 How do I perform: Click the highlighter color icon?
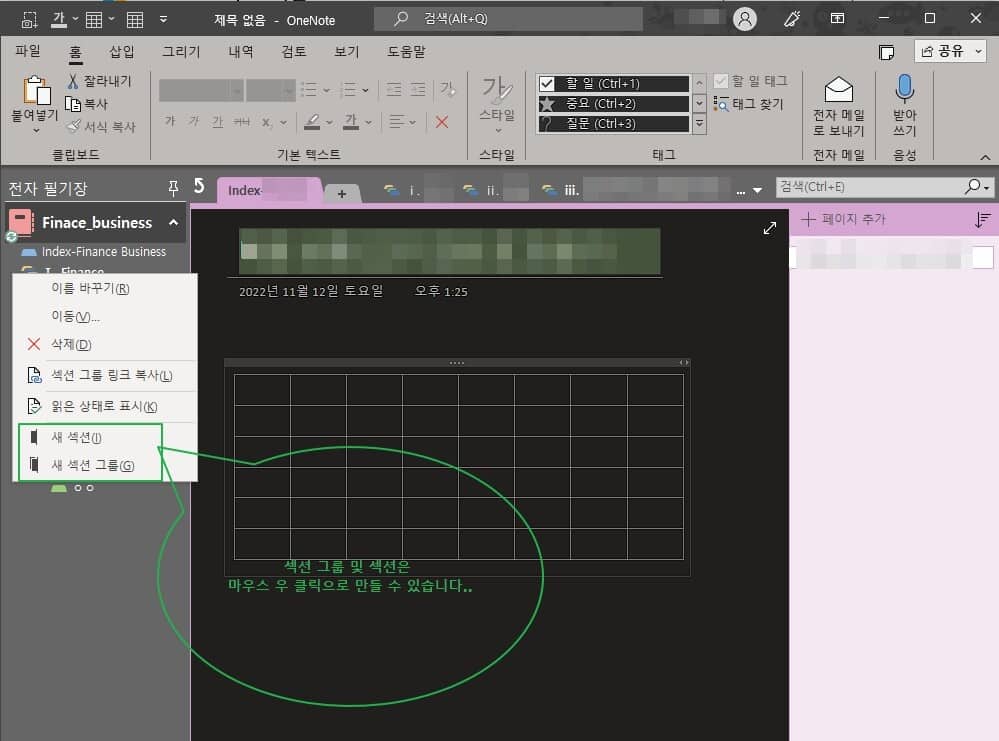(312, 122)
